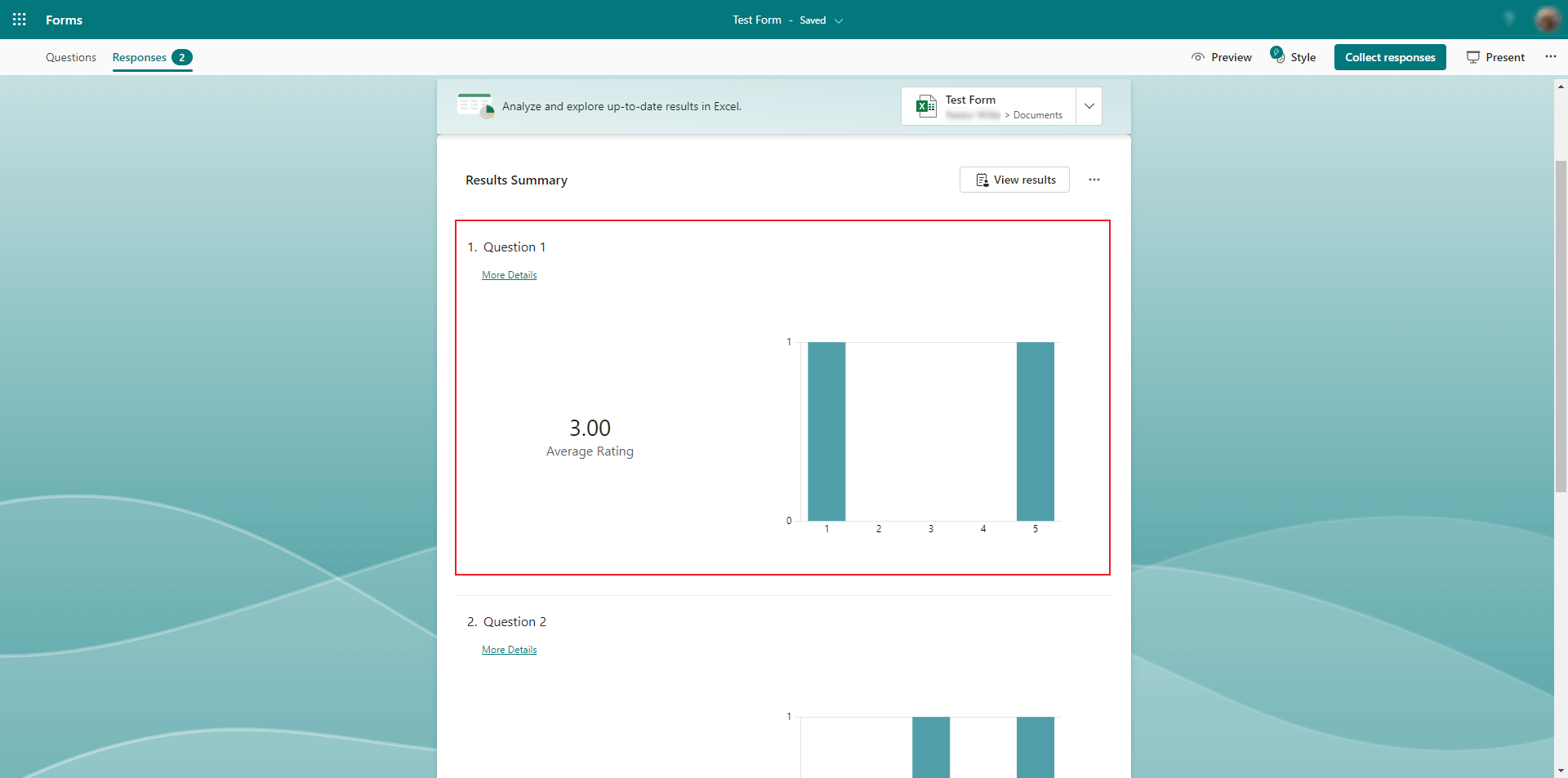This screenshot has width=1568, height=778.
Task: Open the top-right ellipsis menu
Action: 1551,56
